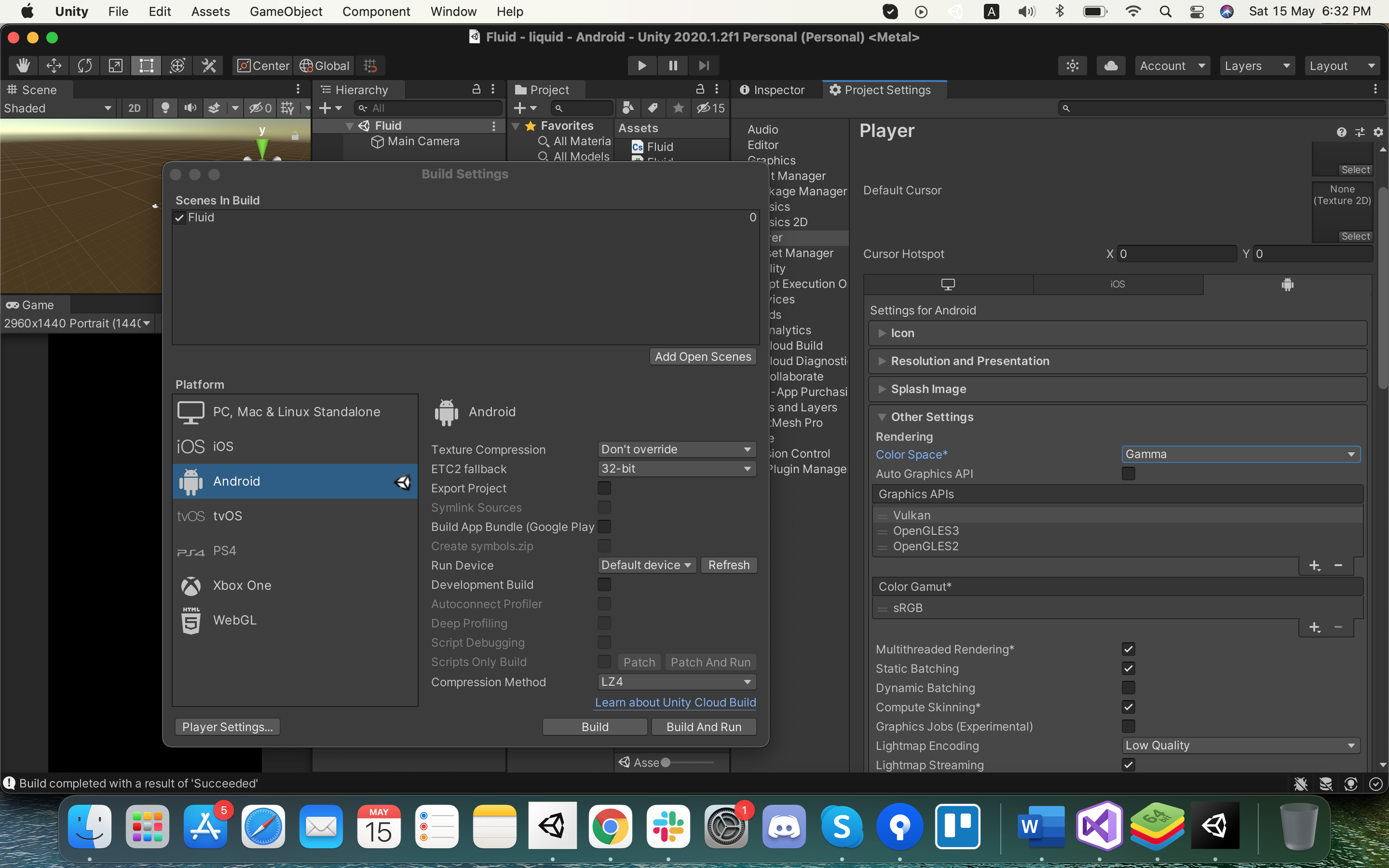
Task: Enable Auto Graphics API checkbox
Action: coord(1128,474)
